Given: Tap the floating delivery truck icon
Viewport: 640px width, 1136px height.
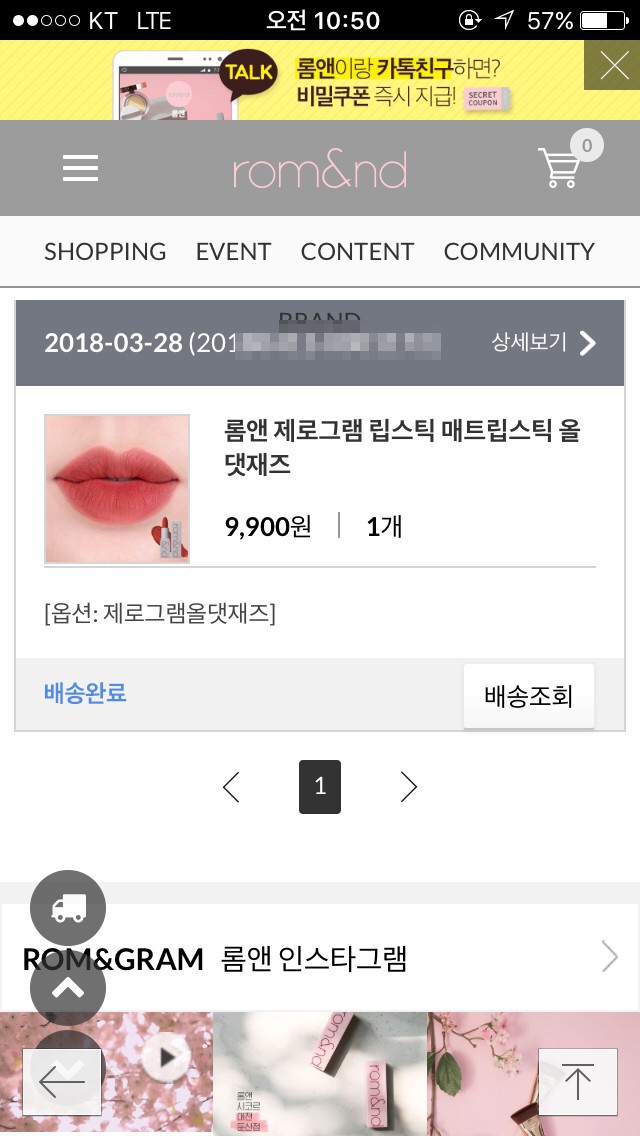Looking at the screenshot, I should 68,908.
